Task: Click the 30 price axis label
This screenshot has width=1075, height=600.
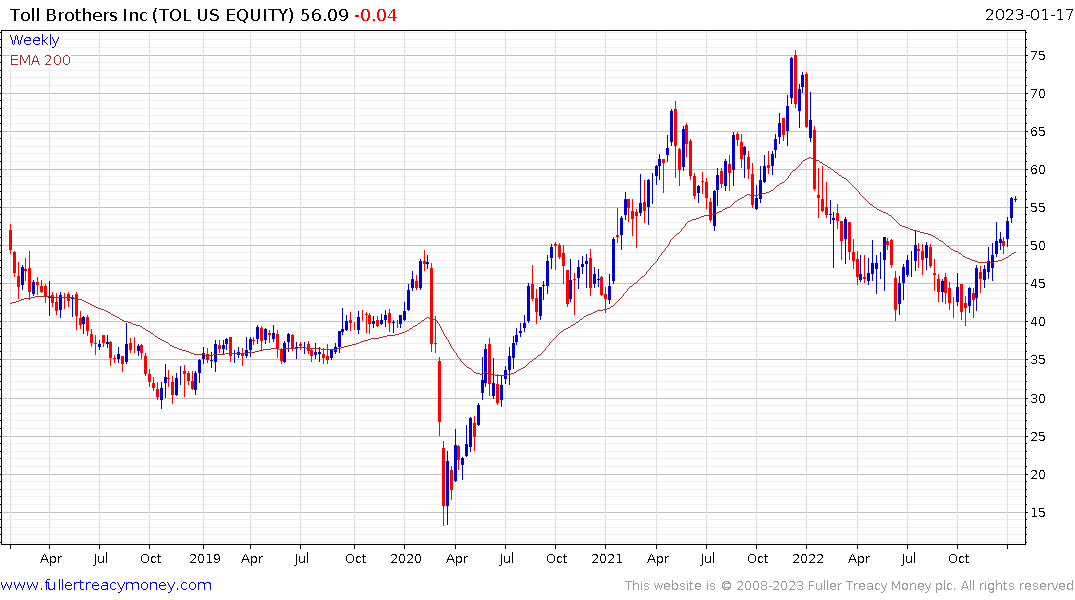Action: click(x=1038, y=398)
